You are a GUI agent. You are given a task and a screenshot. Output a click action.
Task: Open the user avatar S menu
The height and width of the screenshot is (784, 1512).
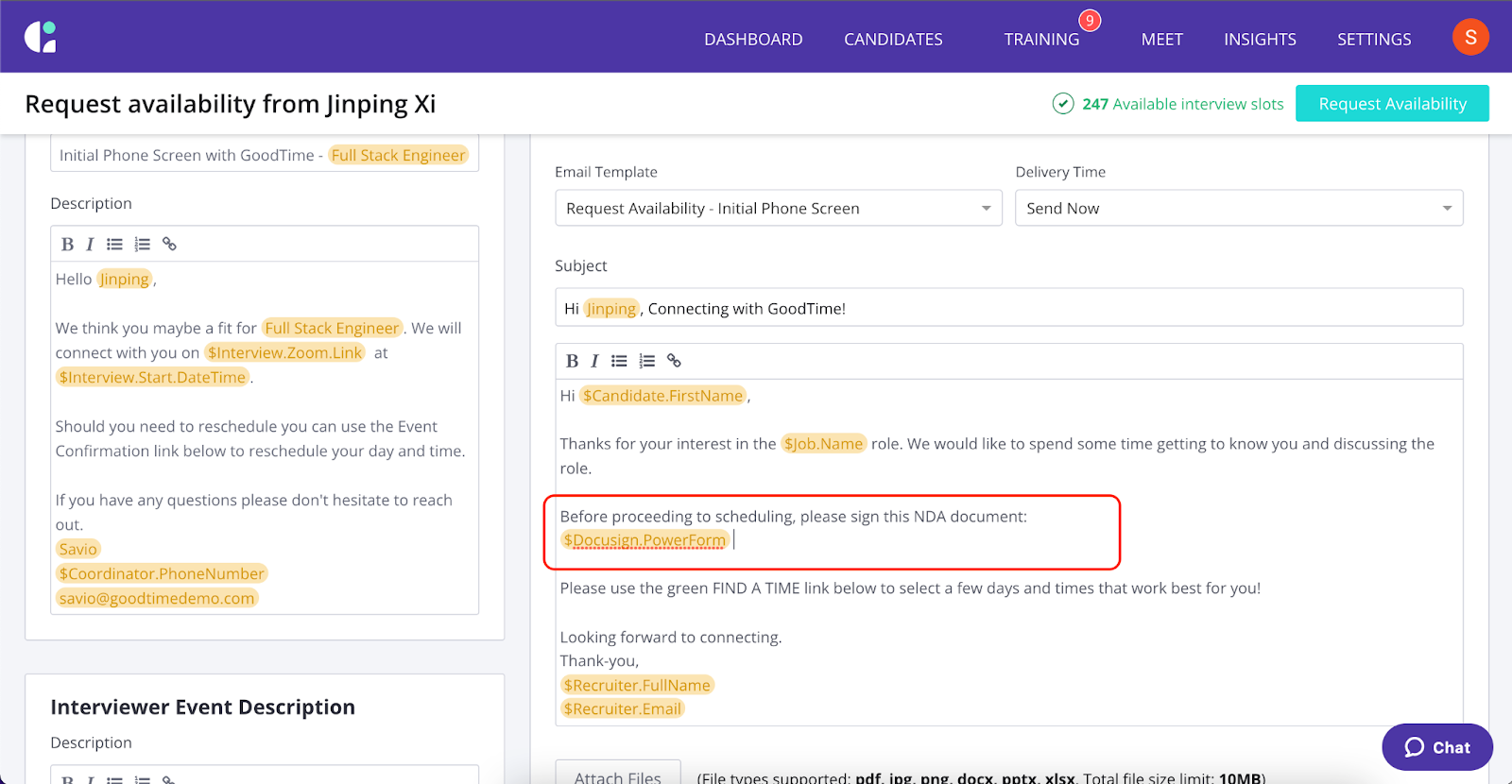pyautogui.click(x=1469, y=38)
